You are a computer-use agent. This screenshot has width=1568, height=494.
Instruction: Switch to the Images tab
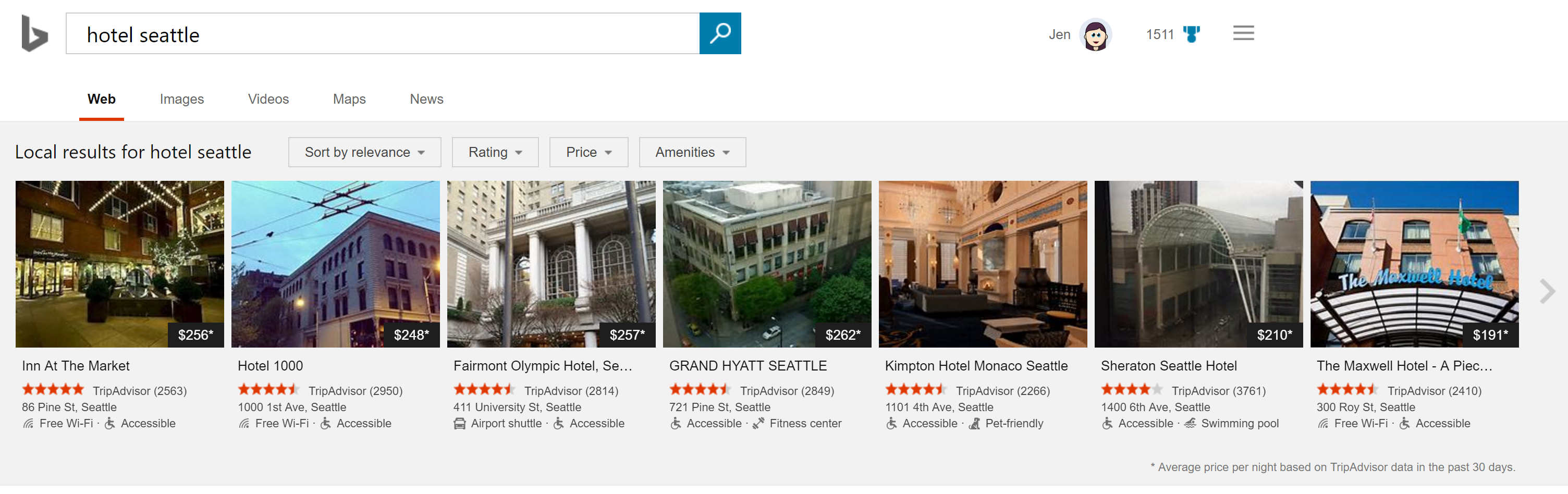(181, 99)
